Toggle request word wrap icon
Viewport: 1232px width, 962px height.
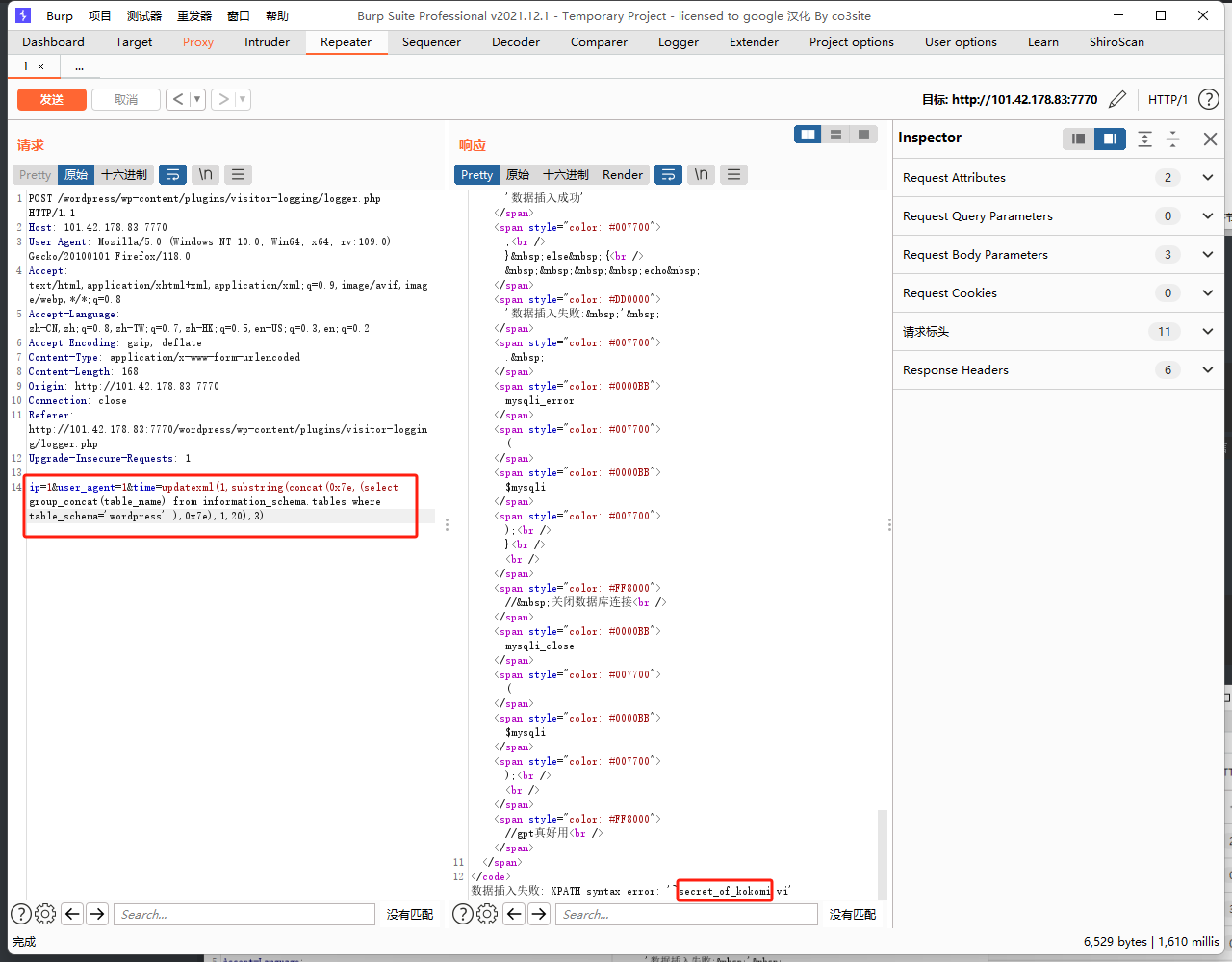[x=173, y=174]
